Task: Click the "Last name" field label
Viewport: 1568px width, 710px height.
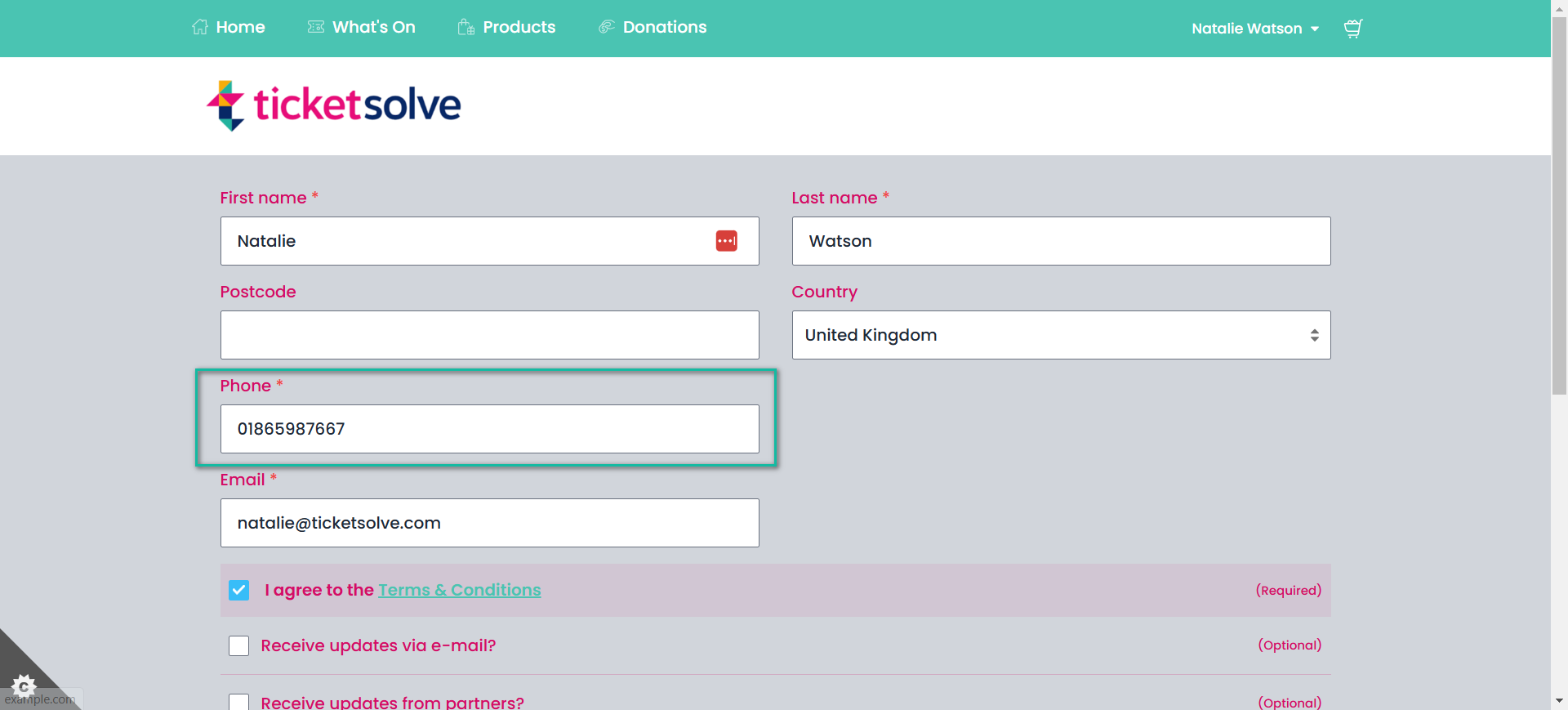Action: (x=834, y=198)
